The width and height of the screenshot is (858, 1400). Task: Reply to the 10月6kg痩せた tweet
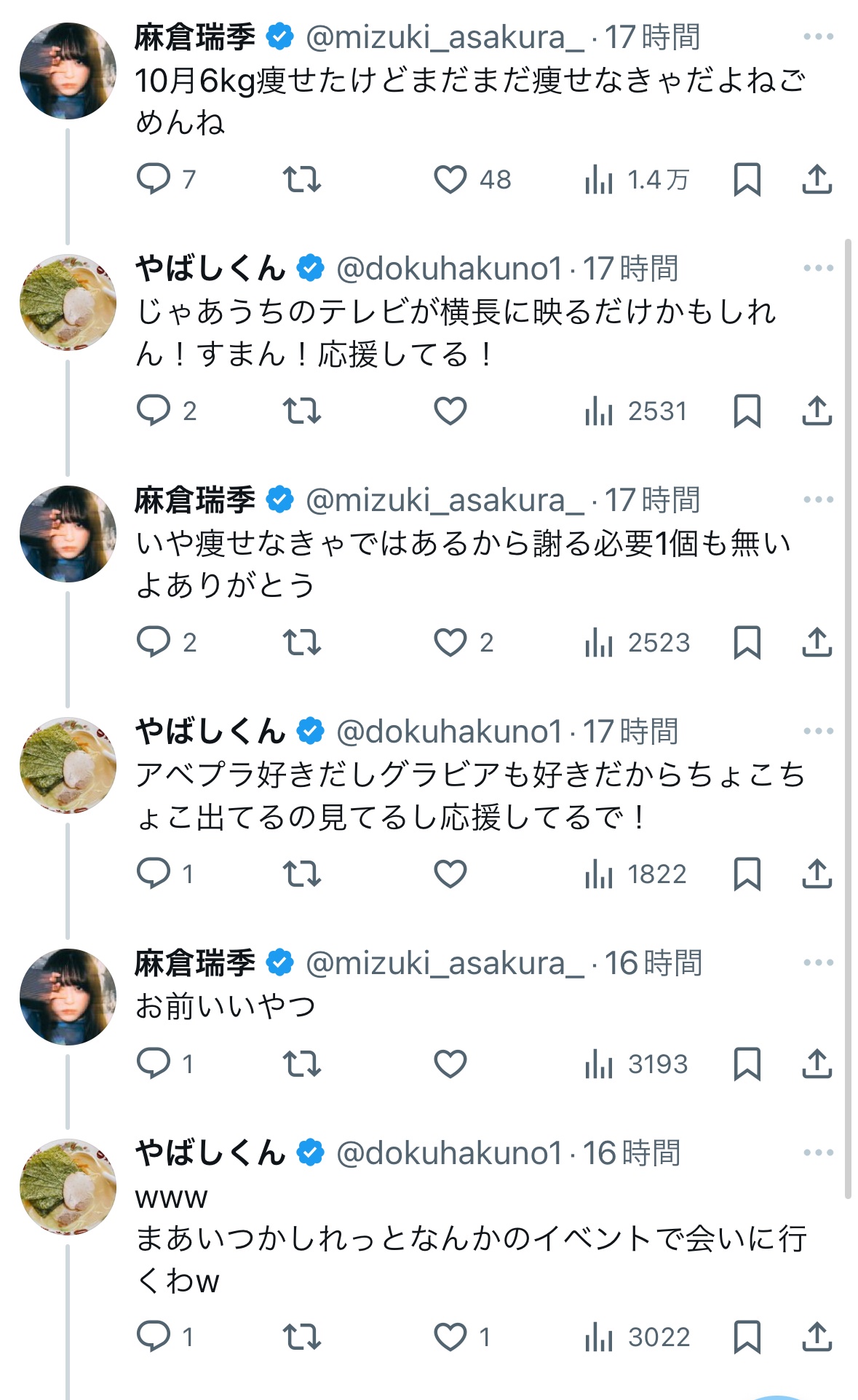point(154,179)
